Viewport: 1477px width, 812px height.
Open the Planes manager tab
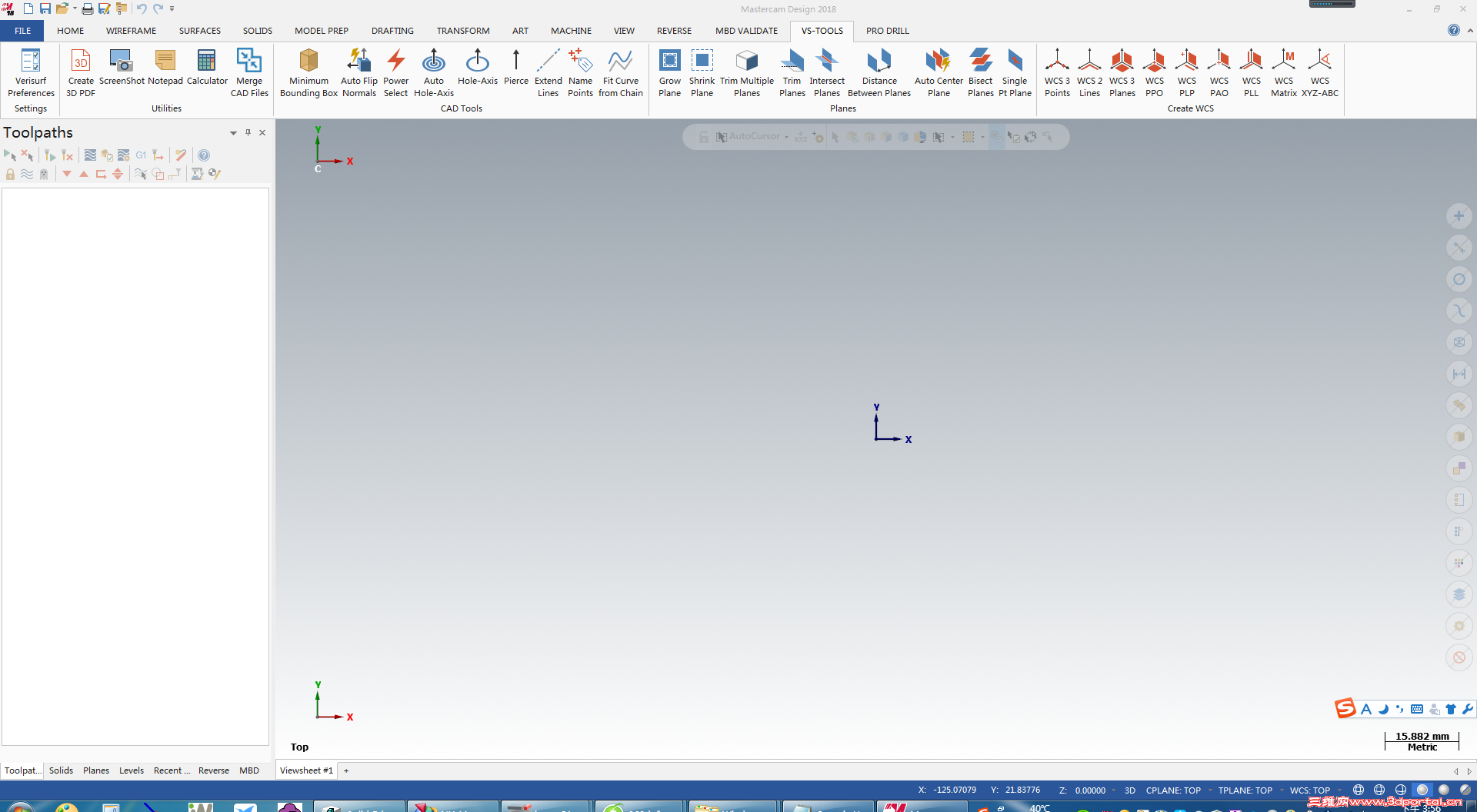tap(96, 770)
